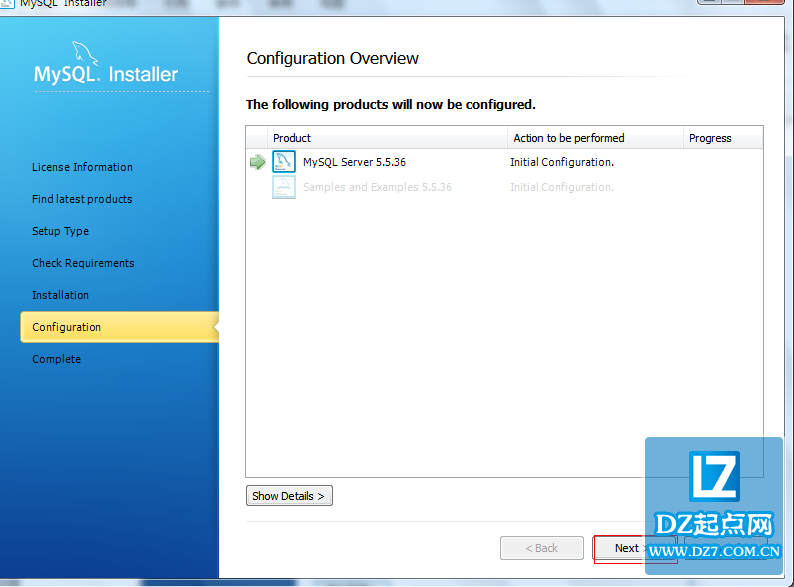Select the highlighted Configuration step

pyautogui.click(x=120, y=327)
